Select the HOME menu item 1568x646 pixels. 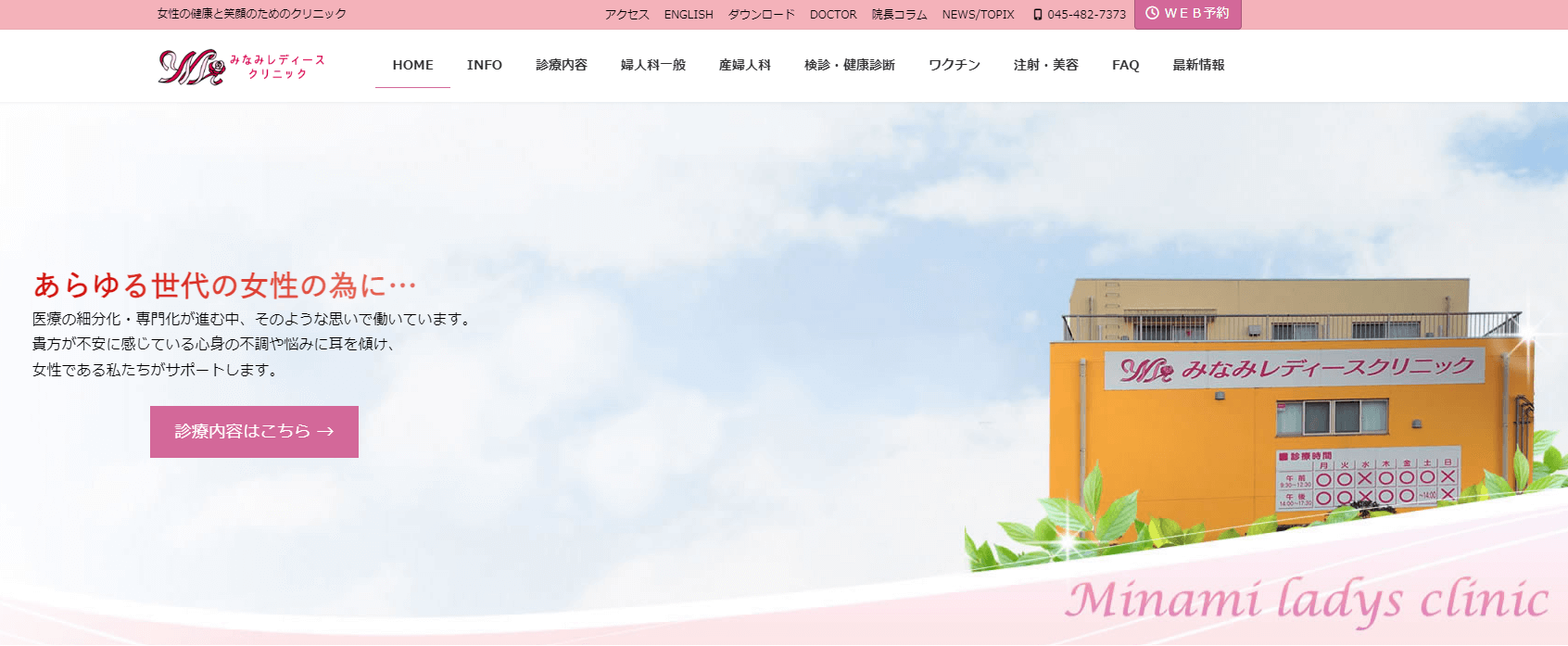(x=412, y=65)
